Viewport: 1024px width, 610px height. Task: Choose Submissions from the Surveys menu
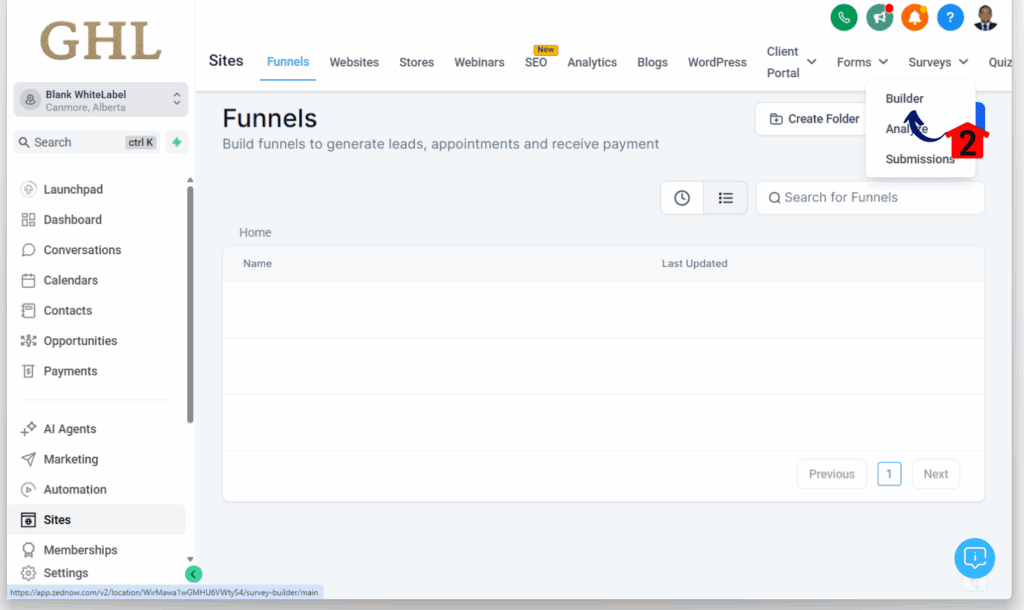pos(920,159)
